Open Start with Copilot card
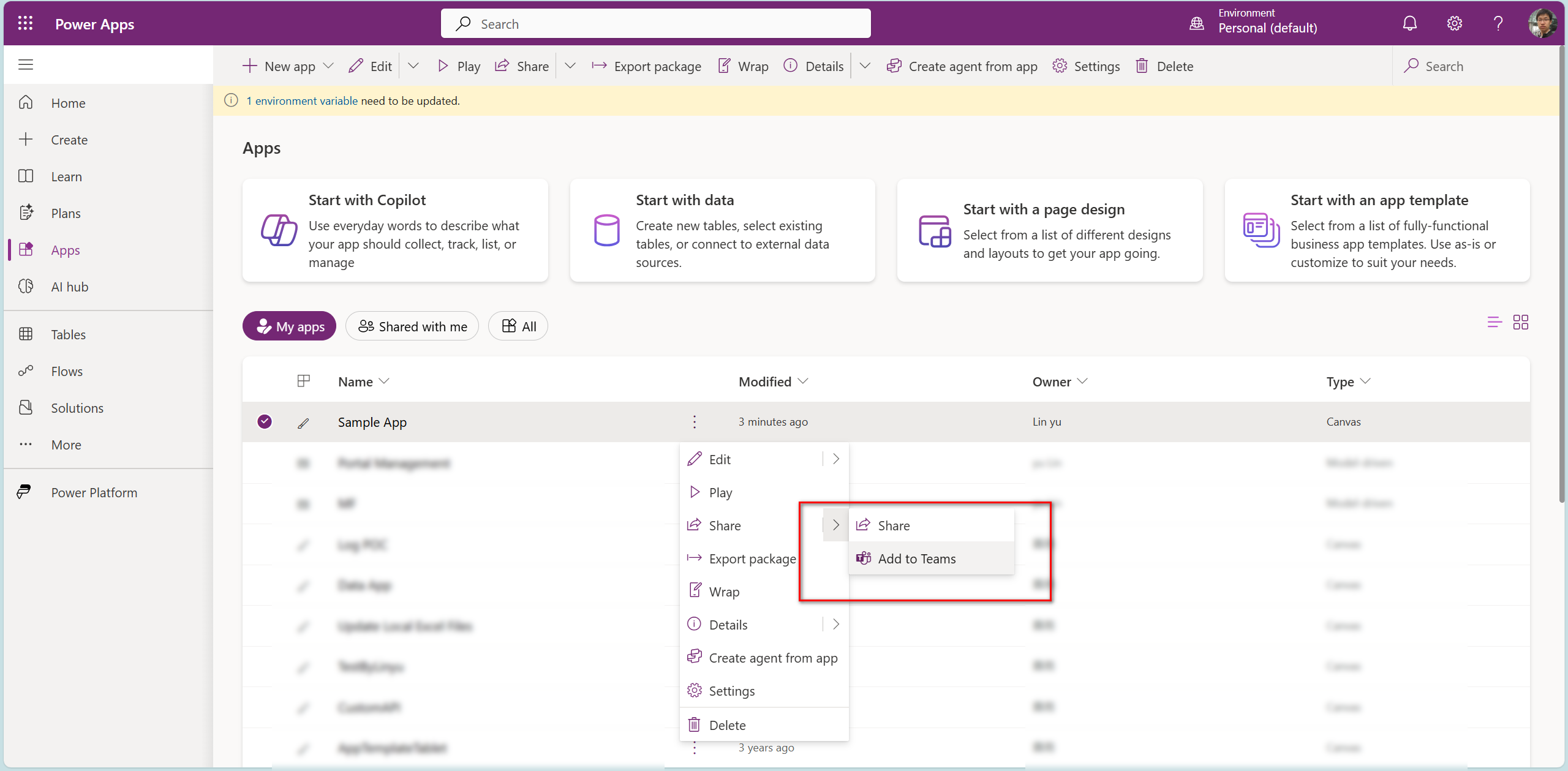The image size is (1568, 771). 395,231
